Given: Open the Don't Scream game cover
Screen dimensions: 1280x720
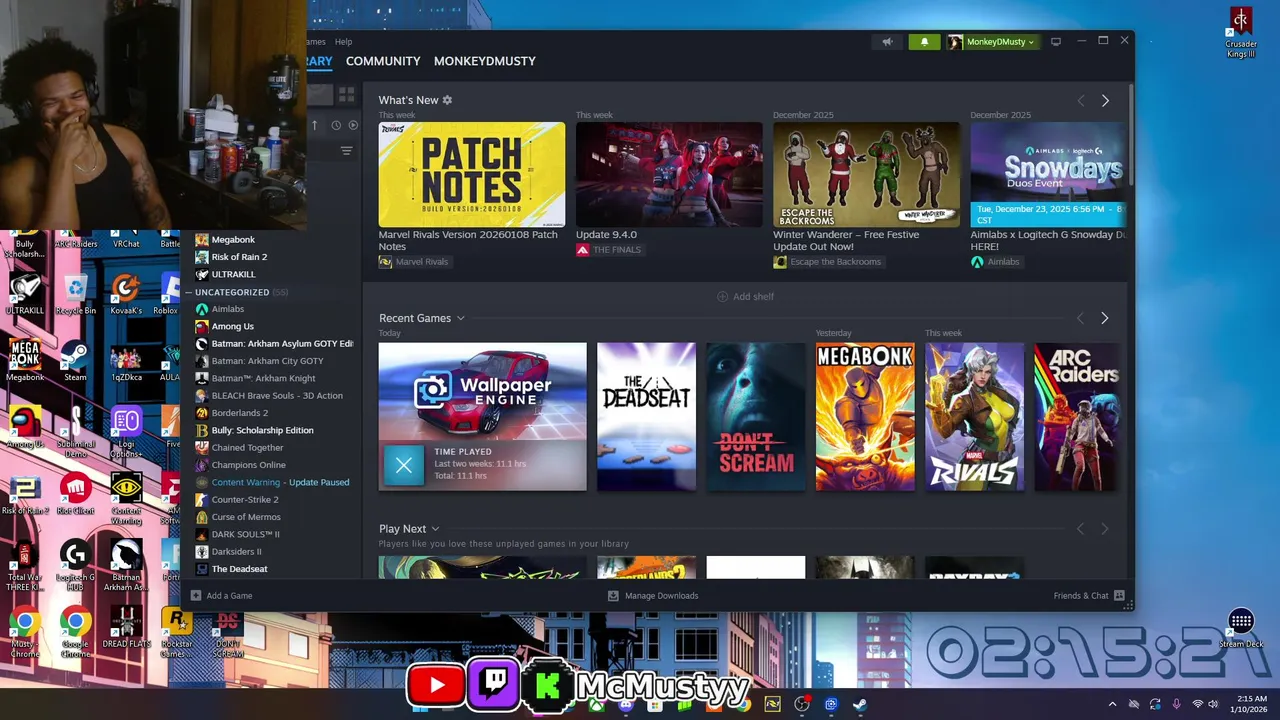Looking at the screenshot, I should pyautogui.click(x=756, y=417).
